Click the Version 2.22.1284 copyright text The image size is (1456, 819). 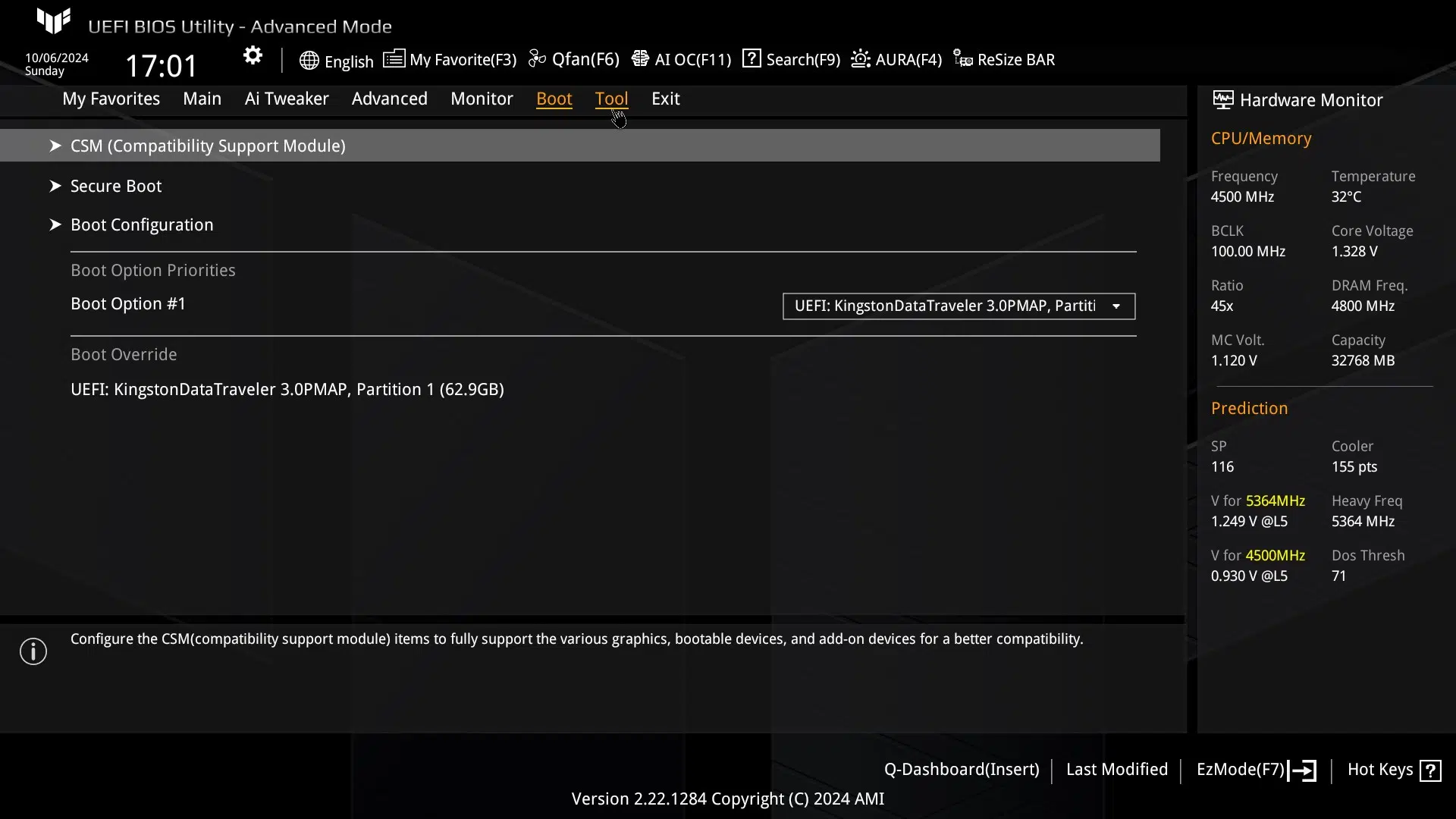pos(728,799)
